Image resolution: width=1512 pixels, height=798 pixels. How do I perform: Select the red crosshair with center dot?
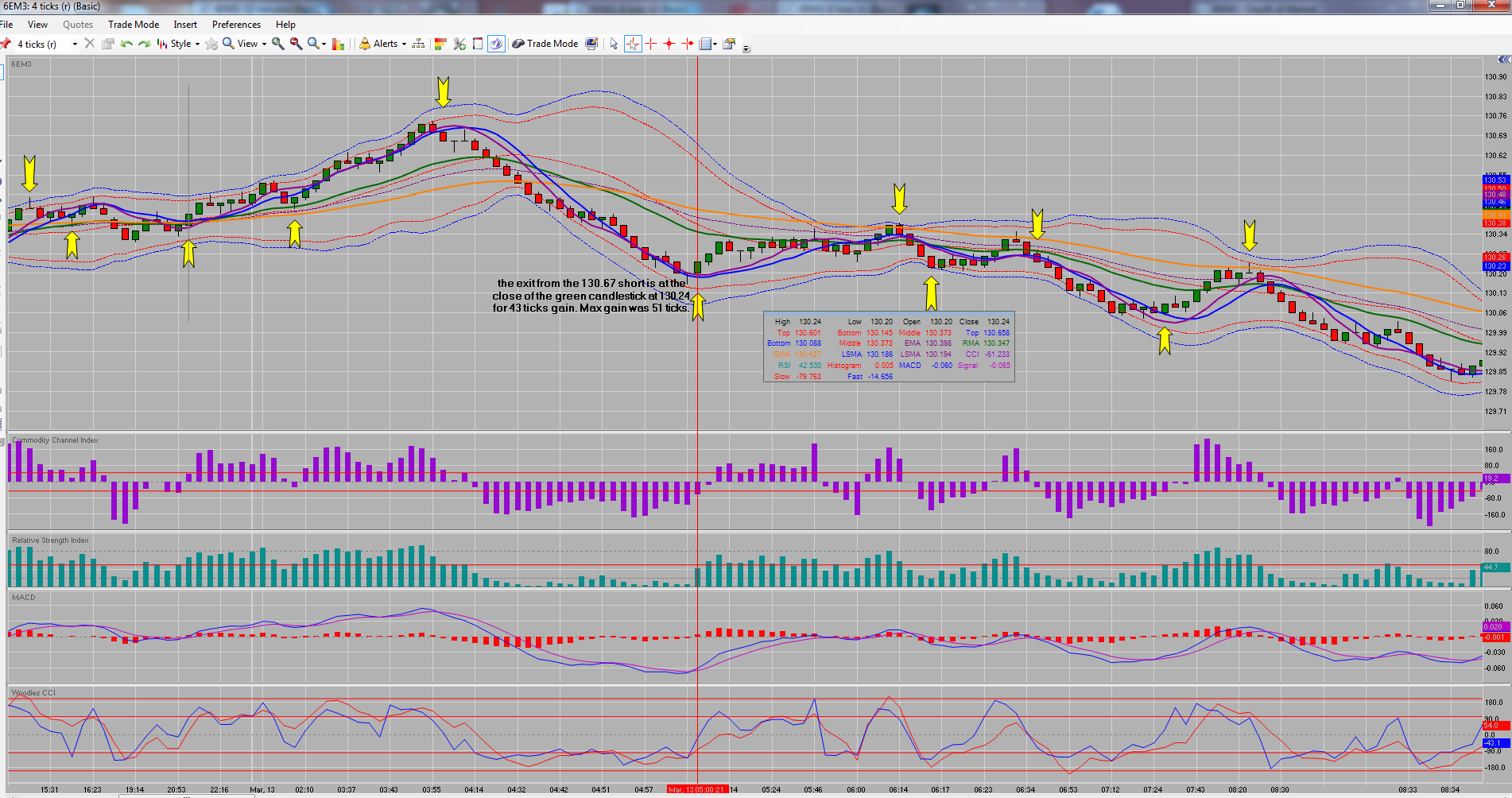pos(669,44)
